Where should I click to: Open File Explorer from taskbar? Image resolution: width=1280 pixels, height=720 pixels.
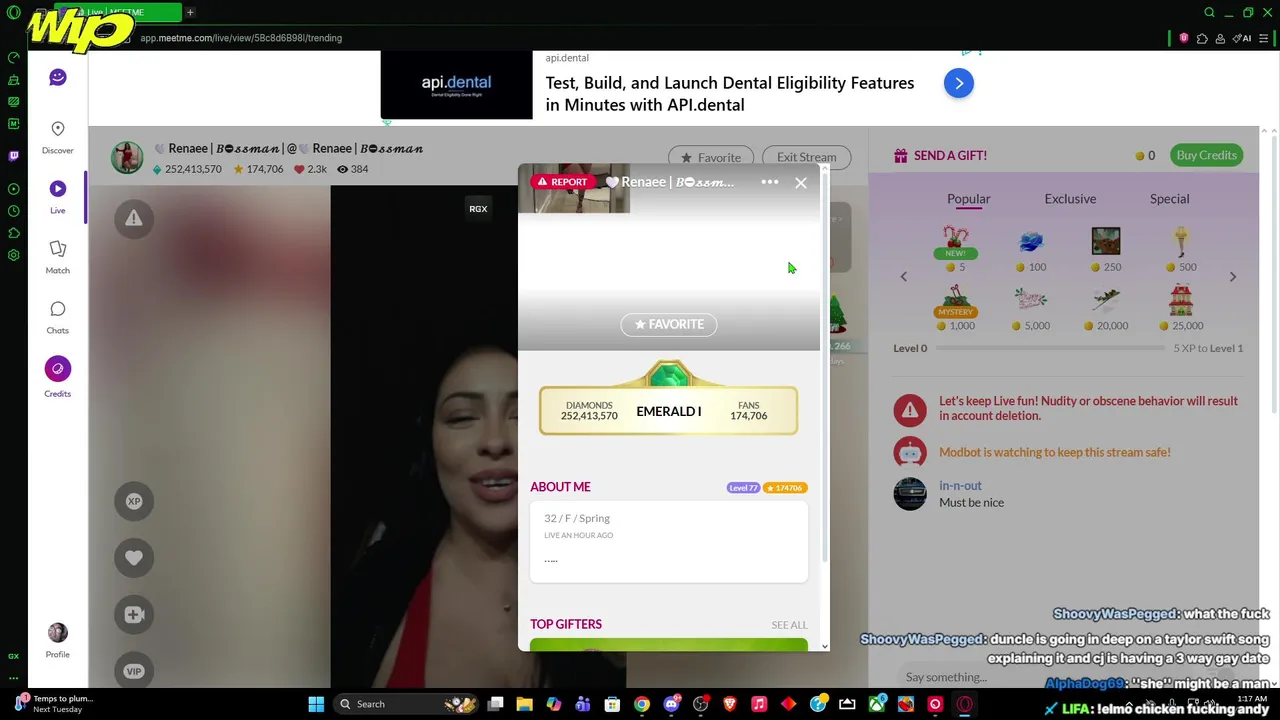pyautogui.click(x=524, y=704)
